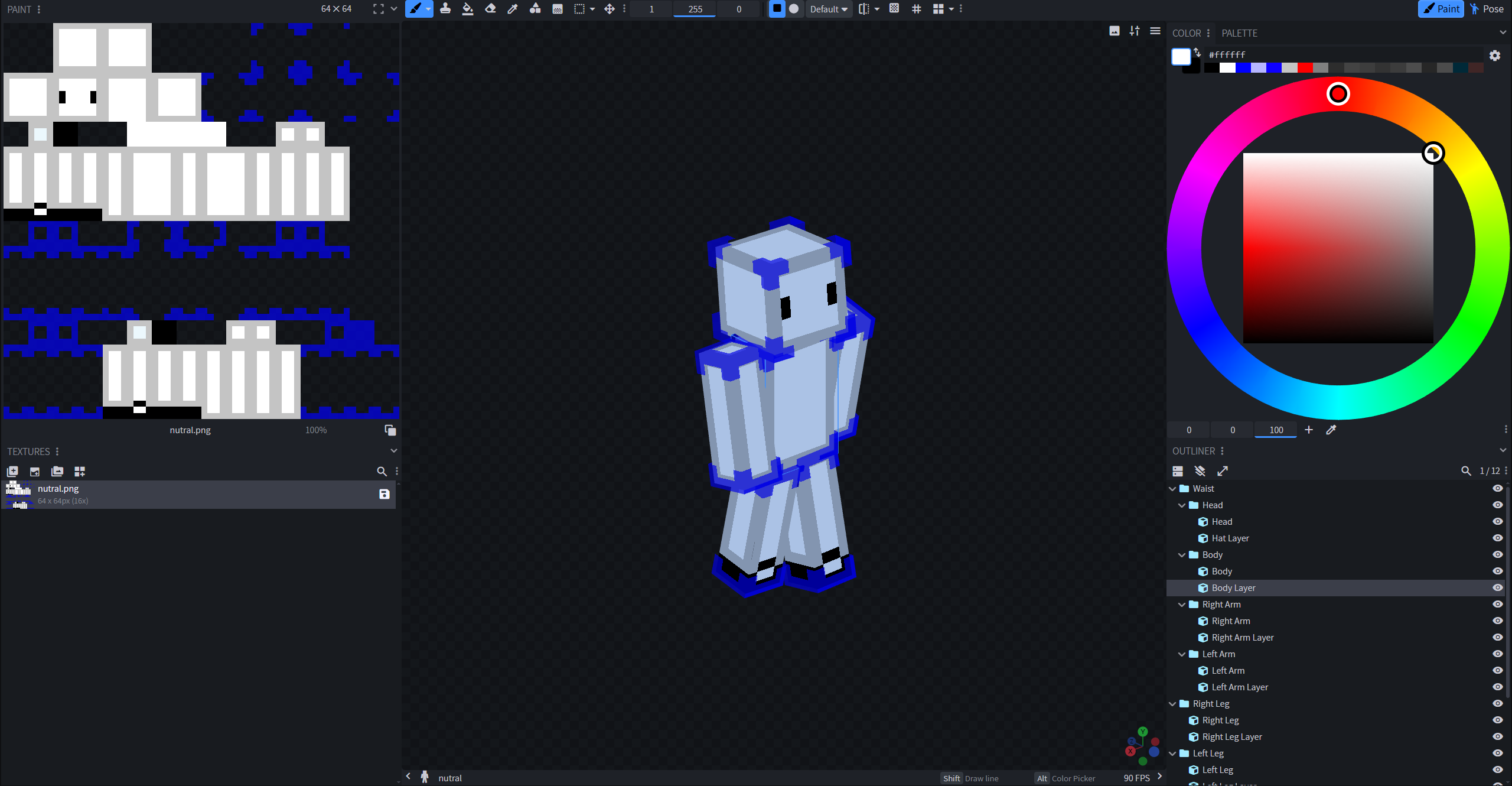
Task: Select the Draw Shape tool
Action: click(535, 9)
